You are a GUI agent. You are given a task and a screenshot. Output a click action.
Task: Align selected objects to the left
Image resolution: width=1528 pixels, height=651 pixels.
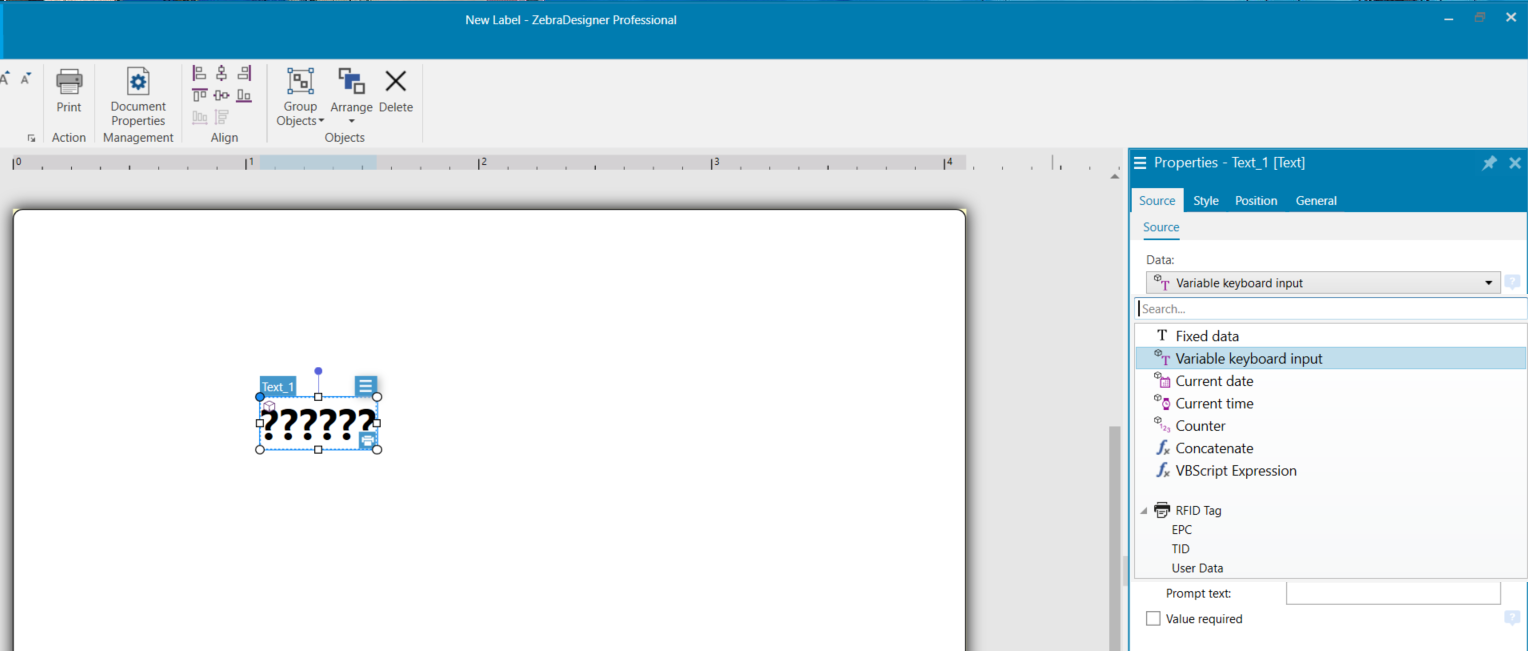pos(199,72)
